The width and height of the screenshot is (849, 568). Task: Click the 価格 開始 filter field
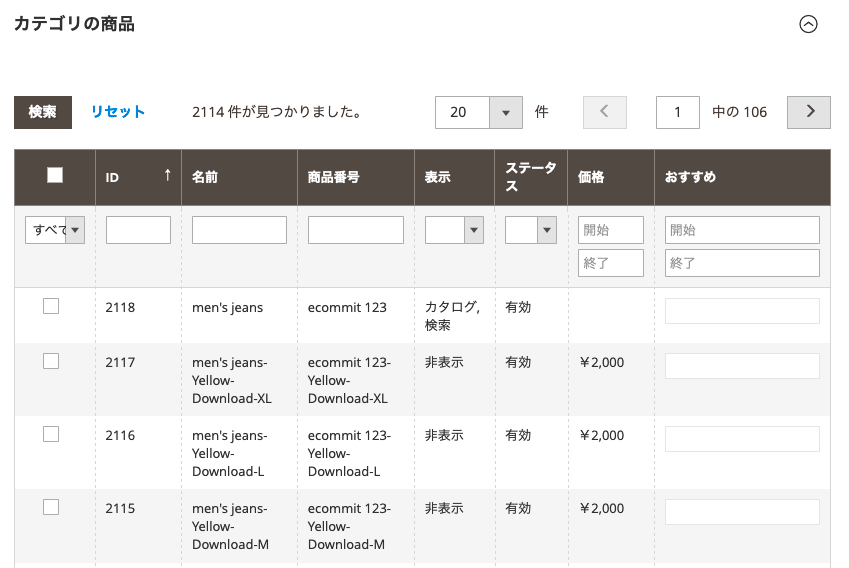click(611, 230)
